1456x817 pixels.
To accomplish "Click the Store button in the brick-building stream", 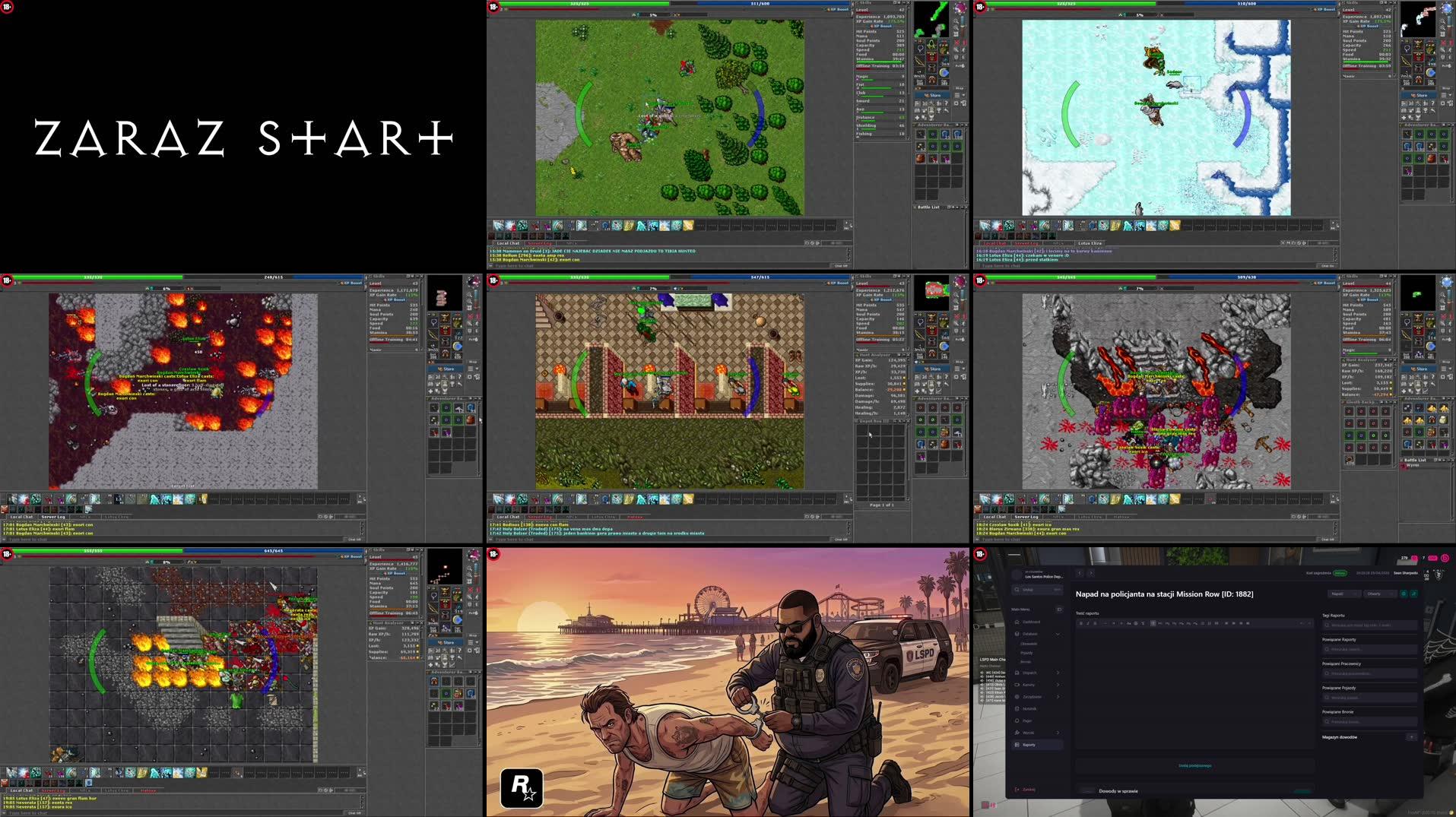I will (932, 369).
